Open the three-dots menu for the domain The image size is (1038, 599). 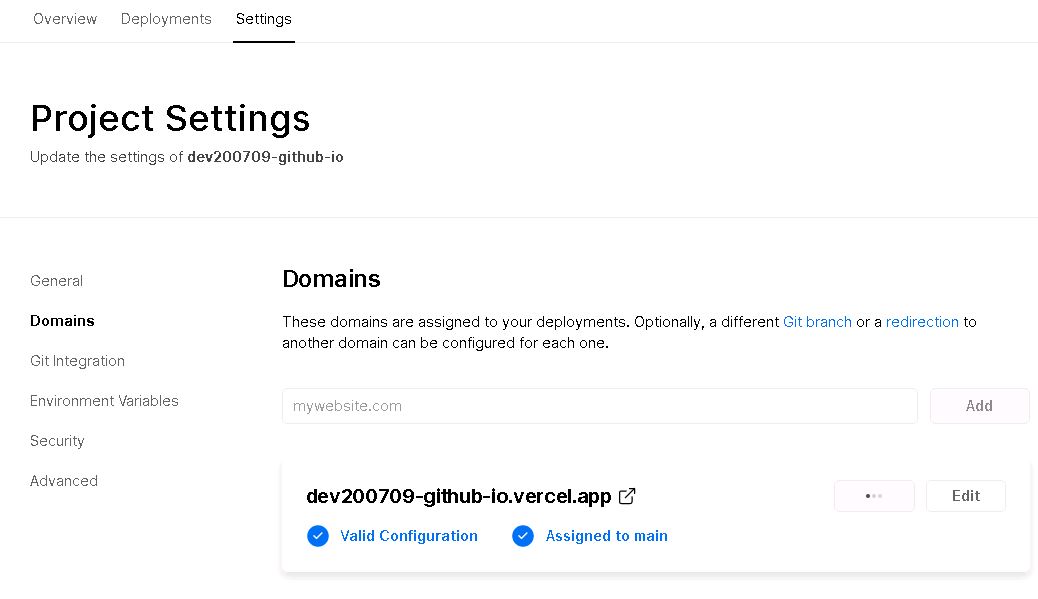[874, 496]
